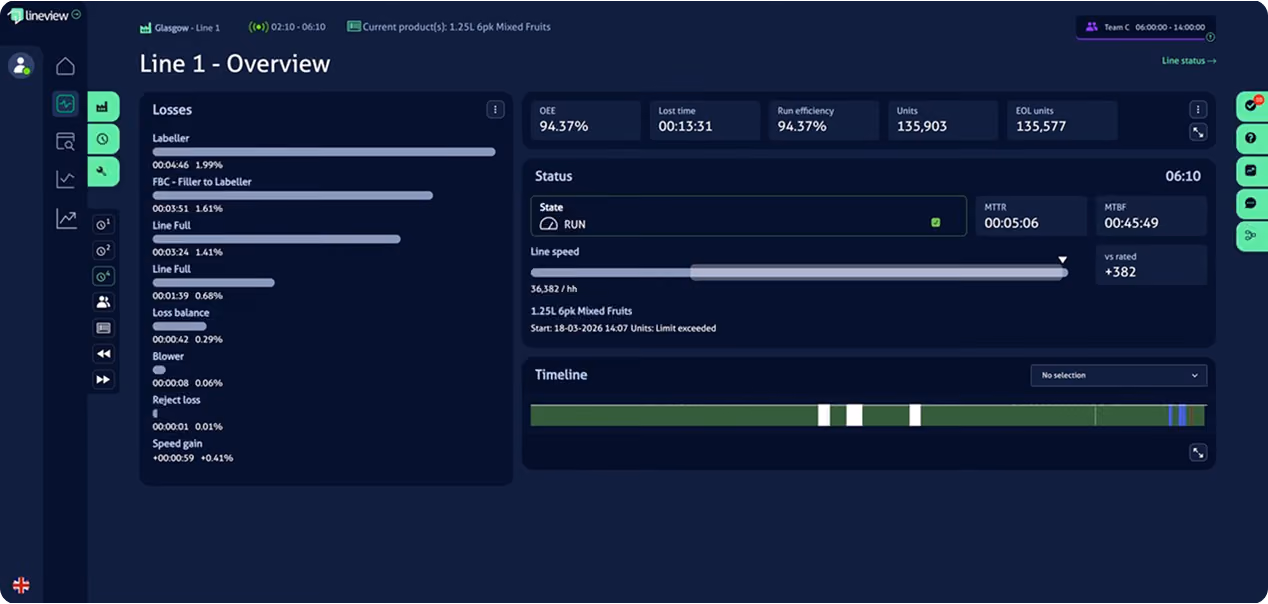Click the Current product(s) label
1268x604 pixels.
click(449, 27)
